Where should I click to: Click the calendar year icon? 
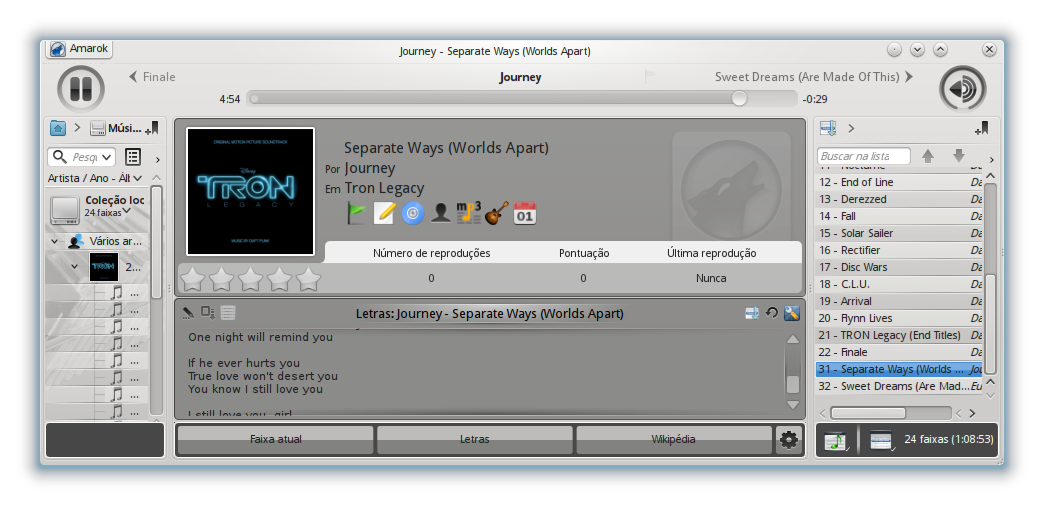525,213
